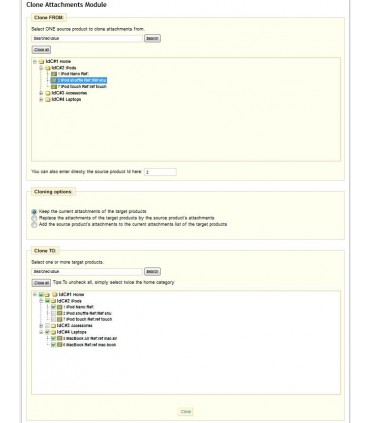Select Replace the attachments radio option
This screenshot has width=370, height=423.
click(34, 218)
